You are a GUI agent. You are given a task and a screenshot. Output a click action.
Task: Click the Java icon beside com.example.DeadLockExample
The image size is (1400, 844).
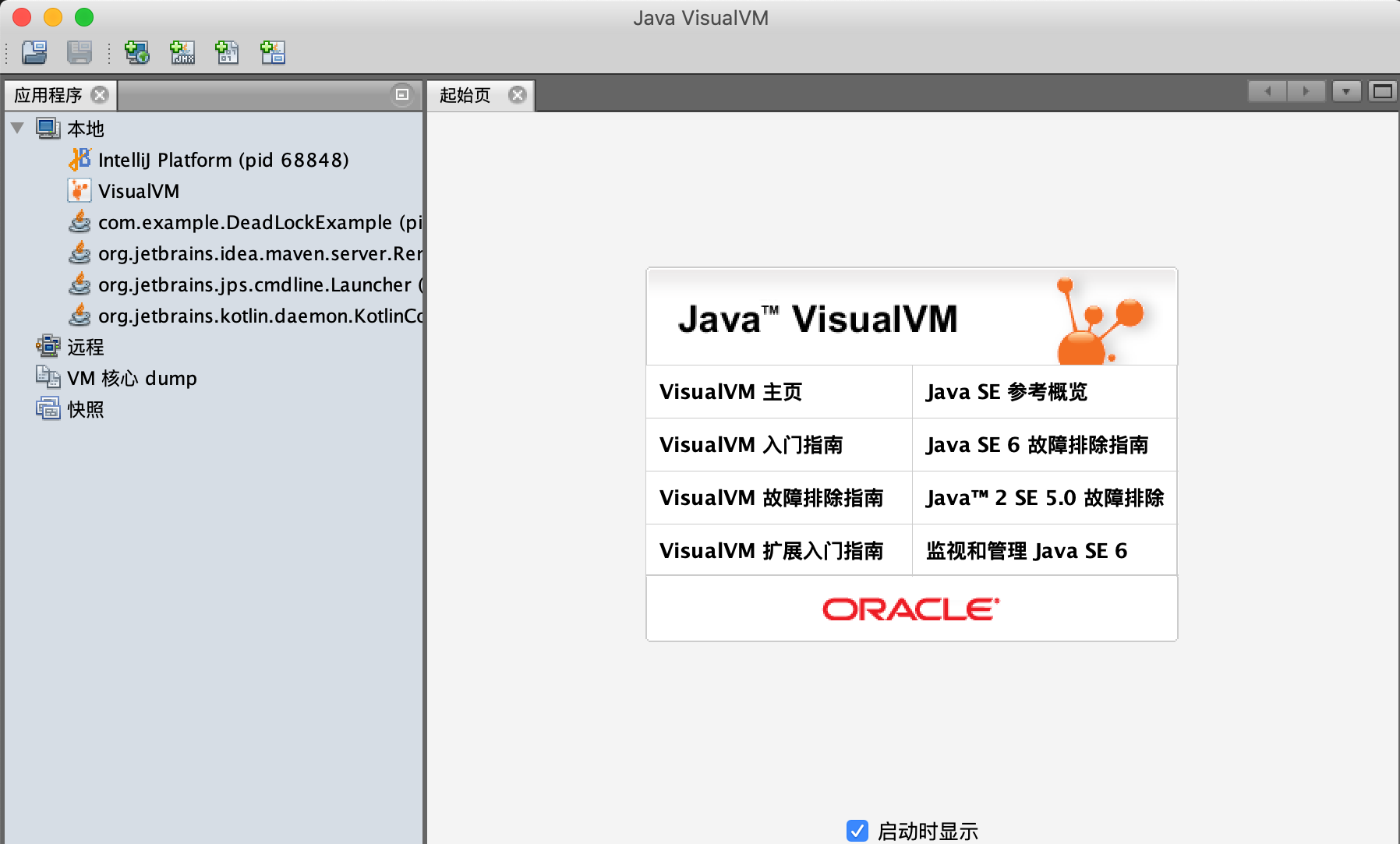coord(80,222)
